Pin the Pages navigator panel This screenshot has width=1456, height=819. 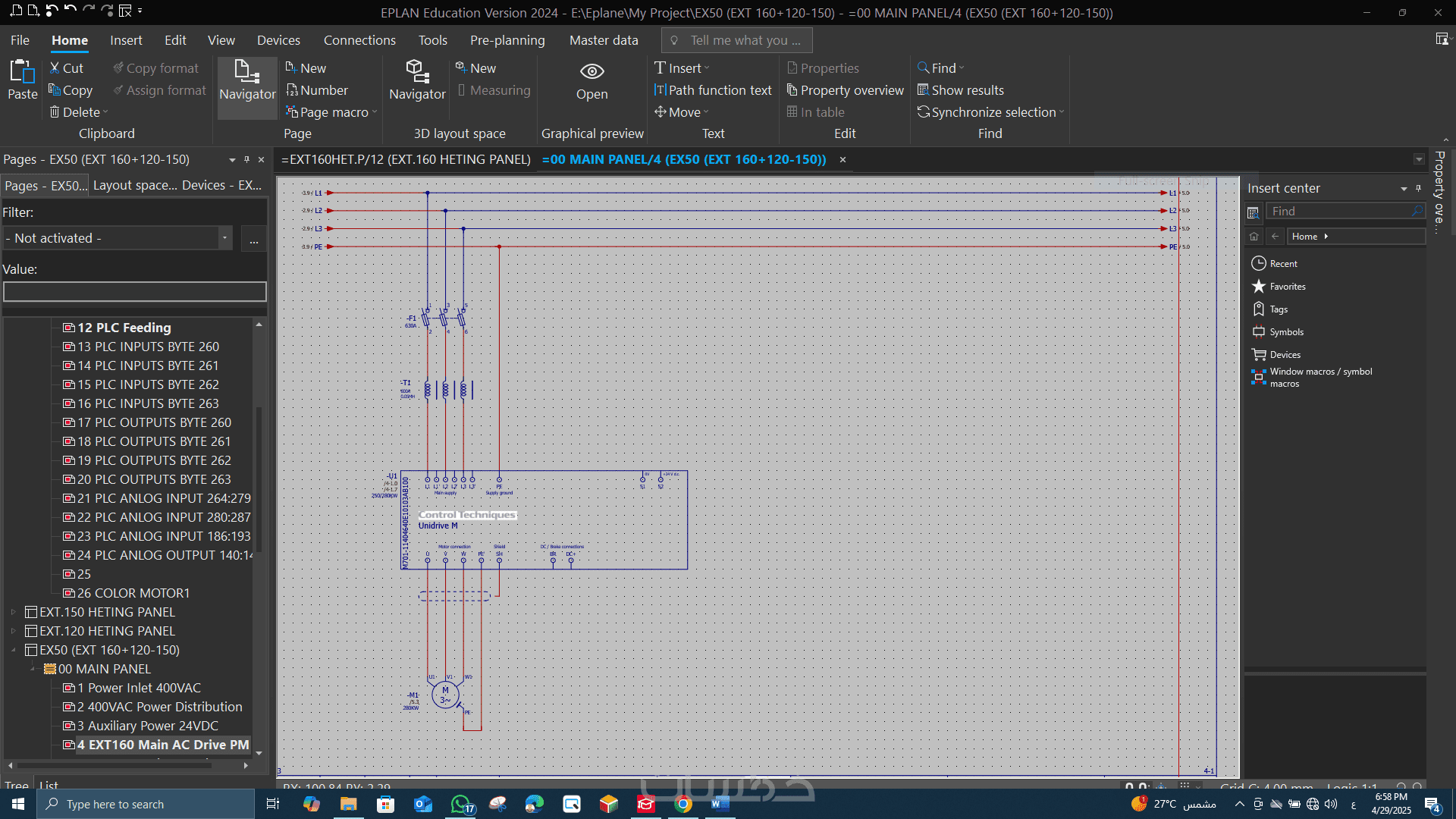pyautogui.click(x=246, y=160)
